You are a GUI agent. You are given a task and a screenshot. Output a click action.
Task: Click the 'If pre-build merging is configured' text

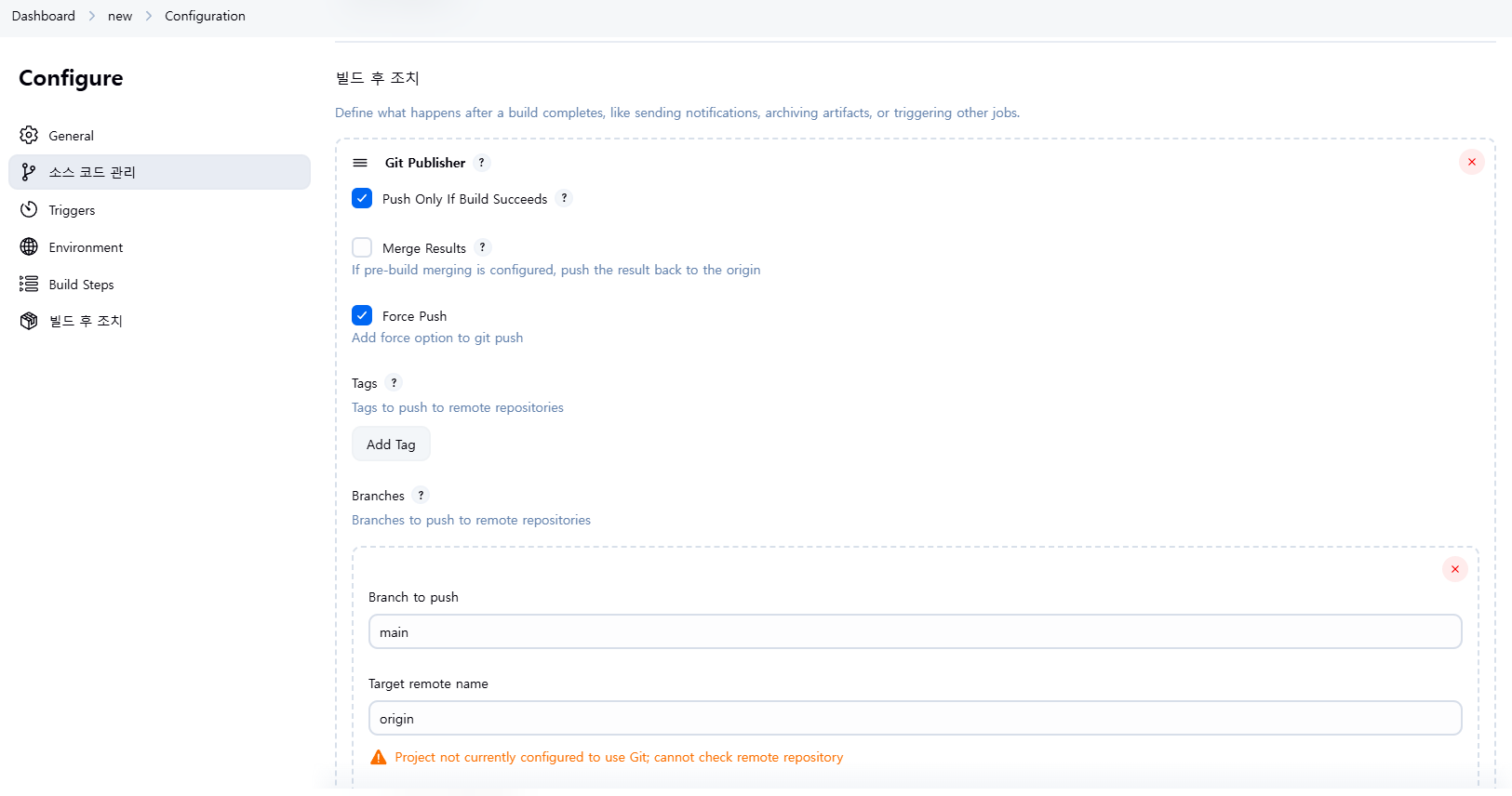pyautogui.click(x=556, y=270)
